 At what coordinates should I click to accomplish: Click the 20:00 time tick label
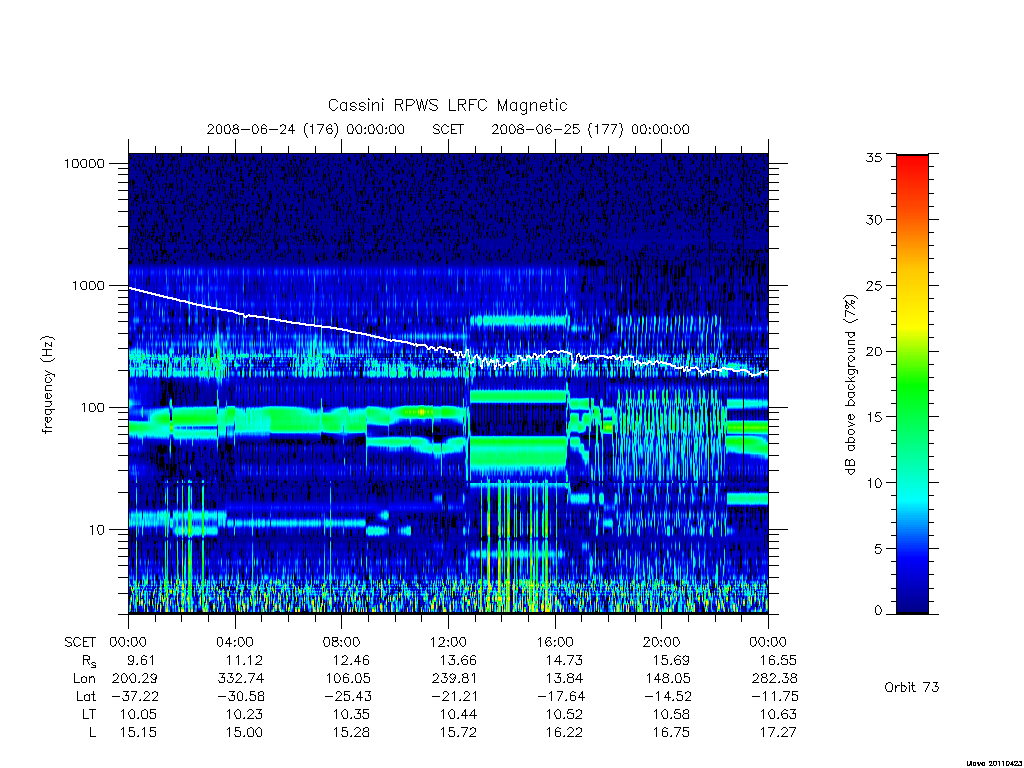[662, 642]
